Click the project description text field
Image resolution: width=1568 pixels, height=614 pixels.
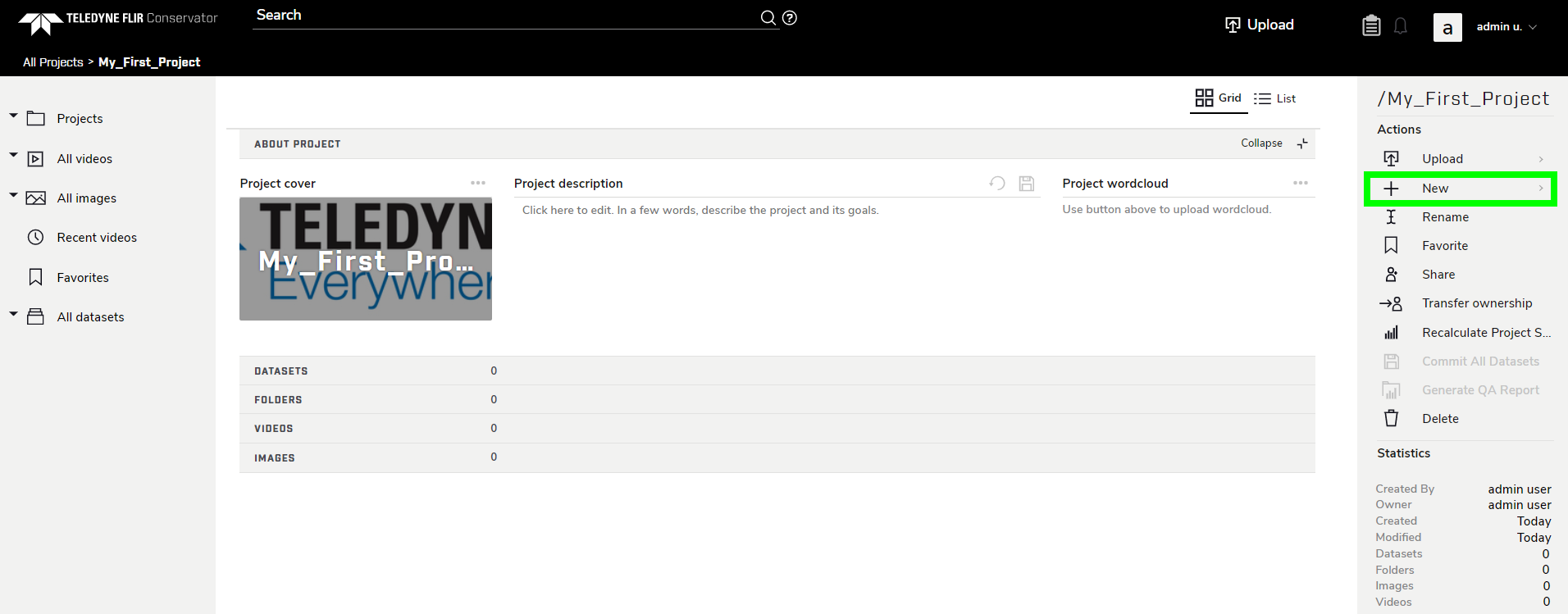click(x=700, y=211)
